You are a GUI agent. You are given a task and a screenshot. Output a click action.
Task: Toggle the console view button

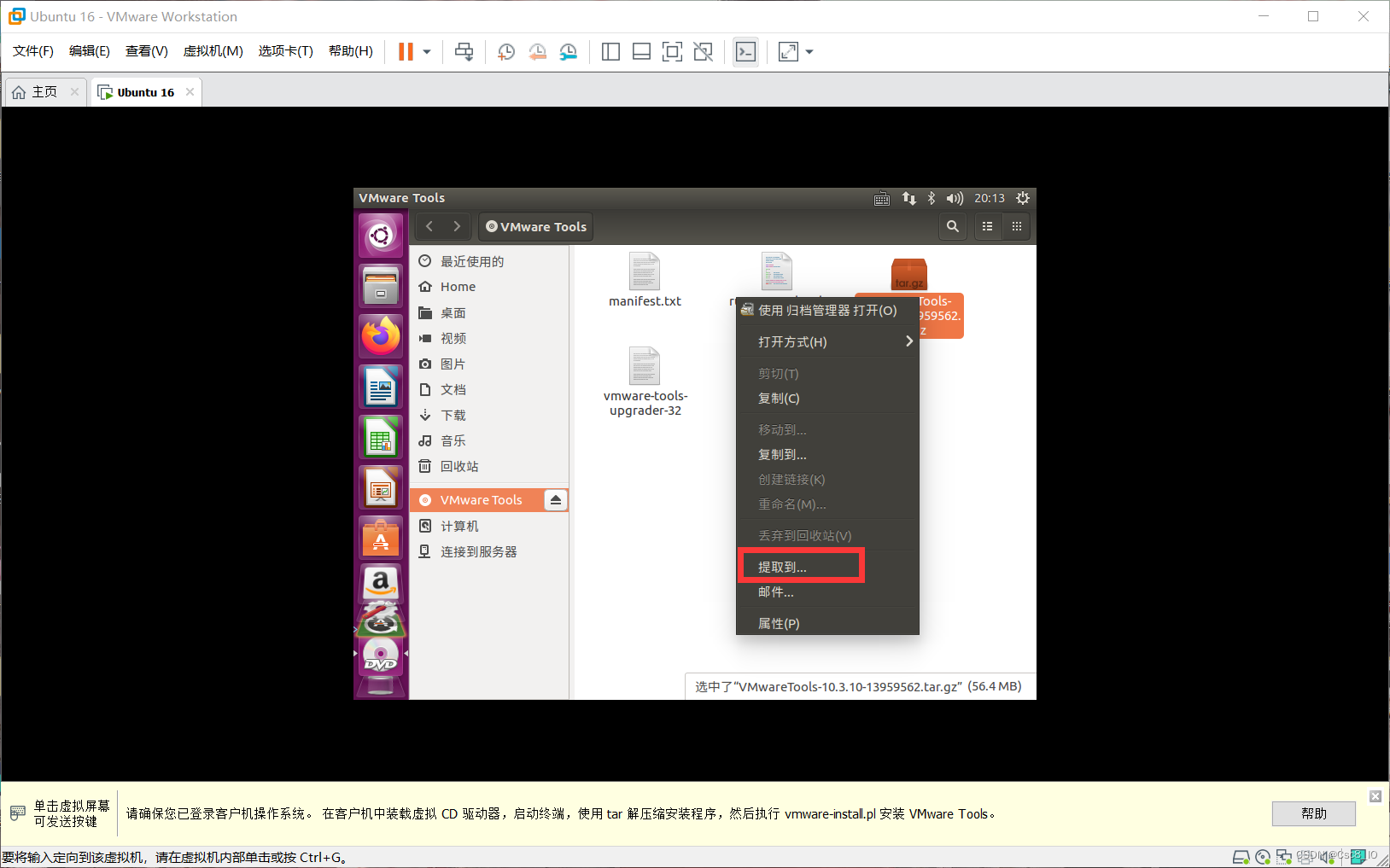point(745,52)
